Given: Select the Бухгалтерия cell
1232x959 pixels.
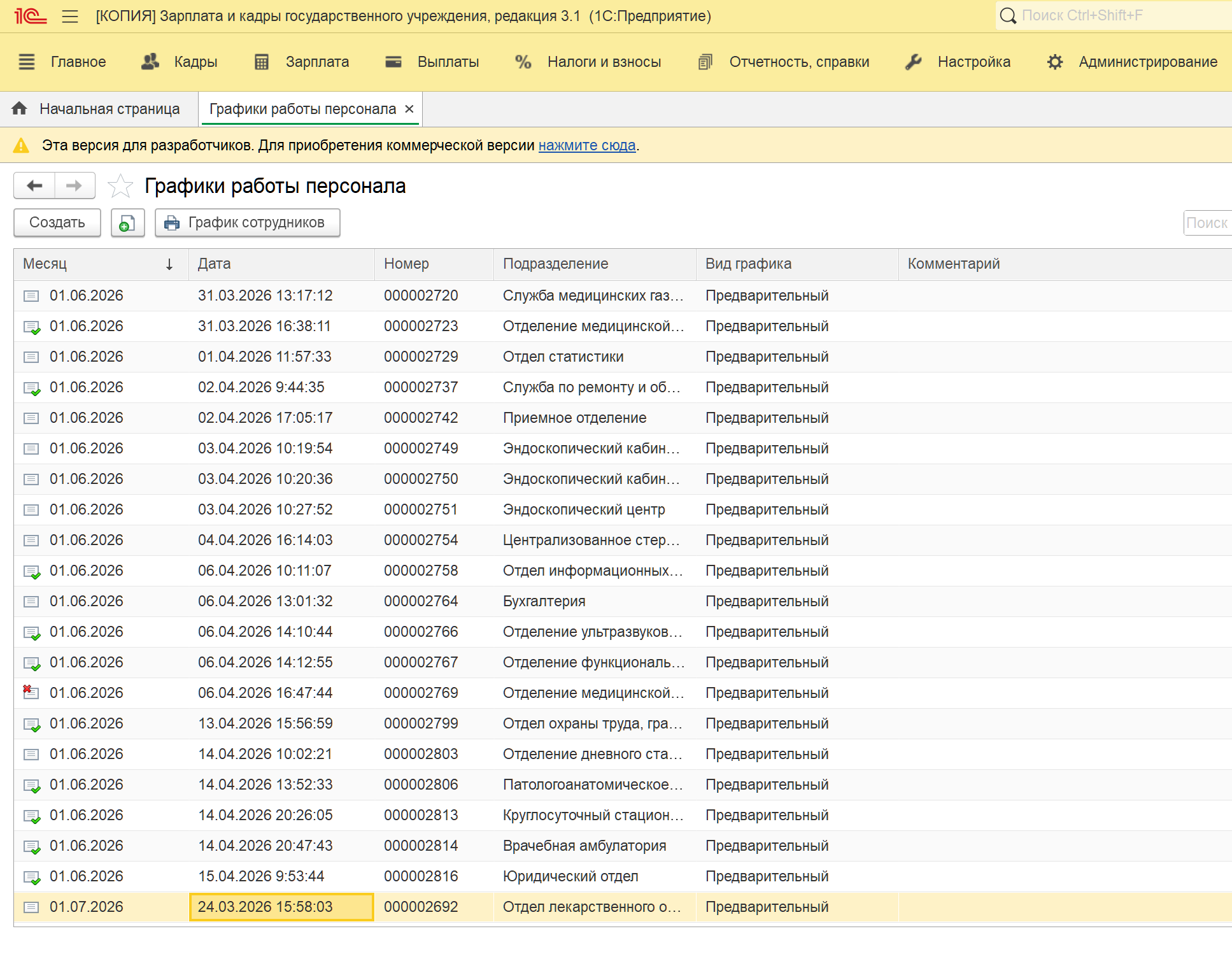Looking at the screenshot, I should coord(595,601).
